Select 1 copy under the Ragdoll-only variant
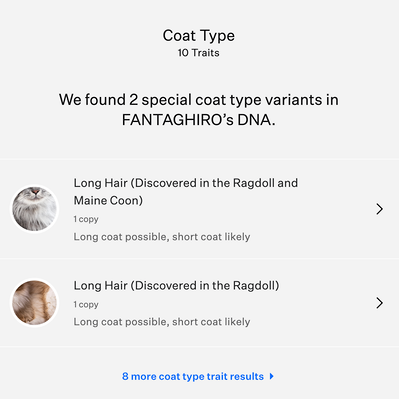The height and width of the screenshot is (399, 399). coord(86,305)
